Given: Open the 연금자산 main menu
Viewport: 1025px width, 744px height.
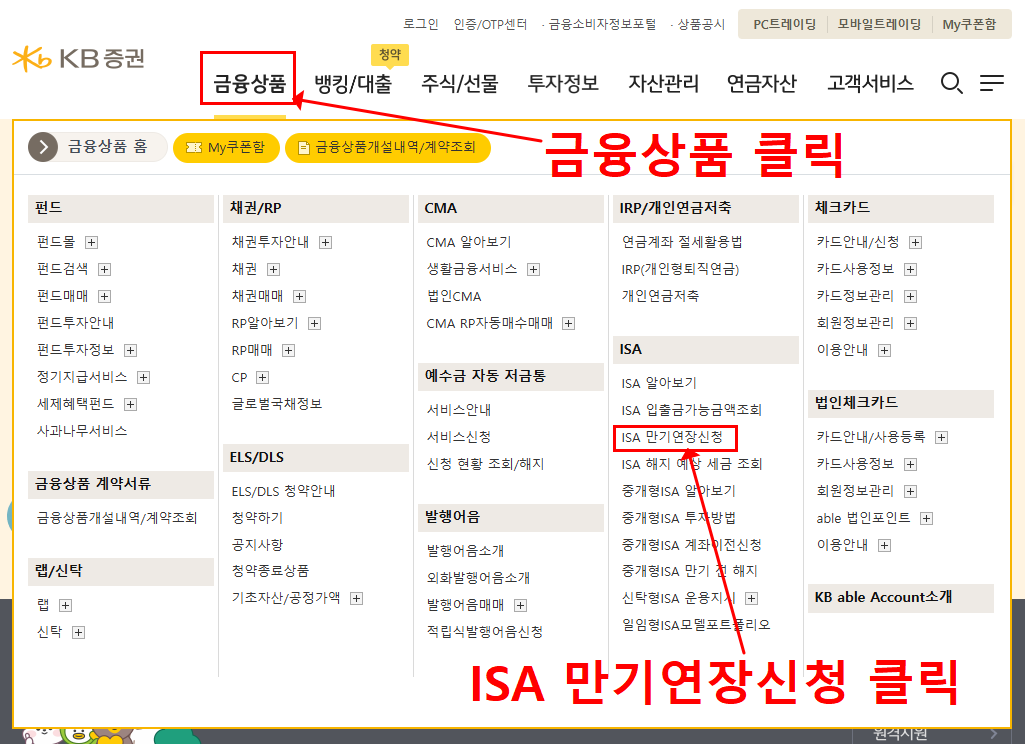Looking at the screenshot, I should [x=762, y=83].
